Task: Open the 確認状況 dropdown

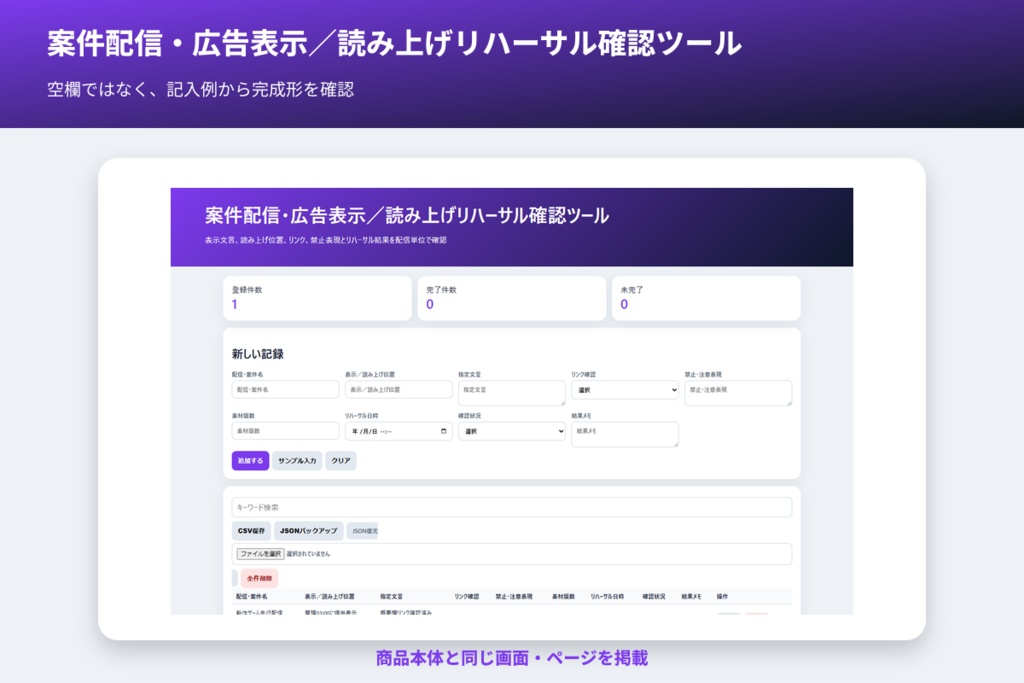Action: point(512,431)
